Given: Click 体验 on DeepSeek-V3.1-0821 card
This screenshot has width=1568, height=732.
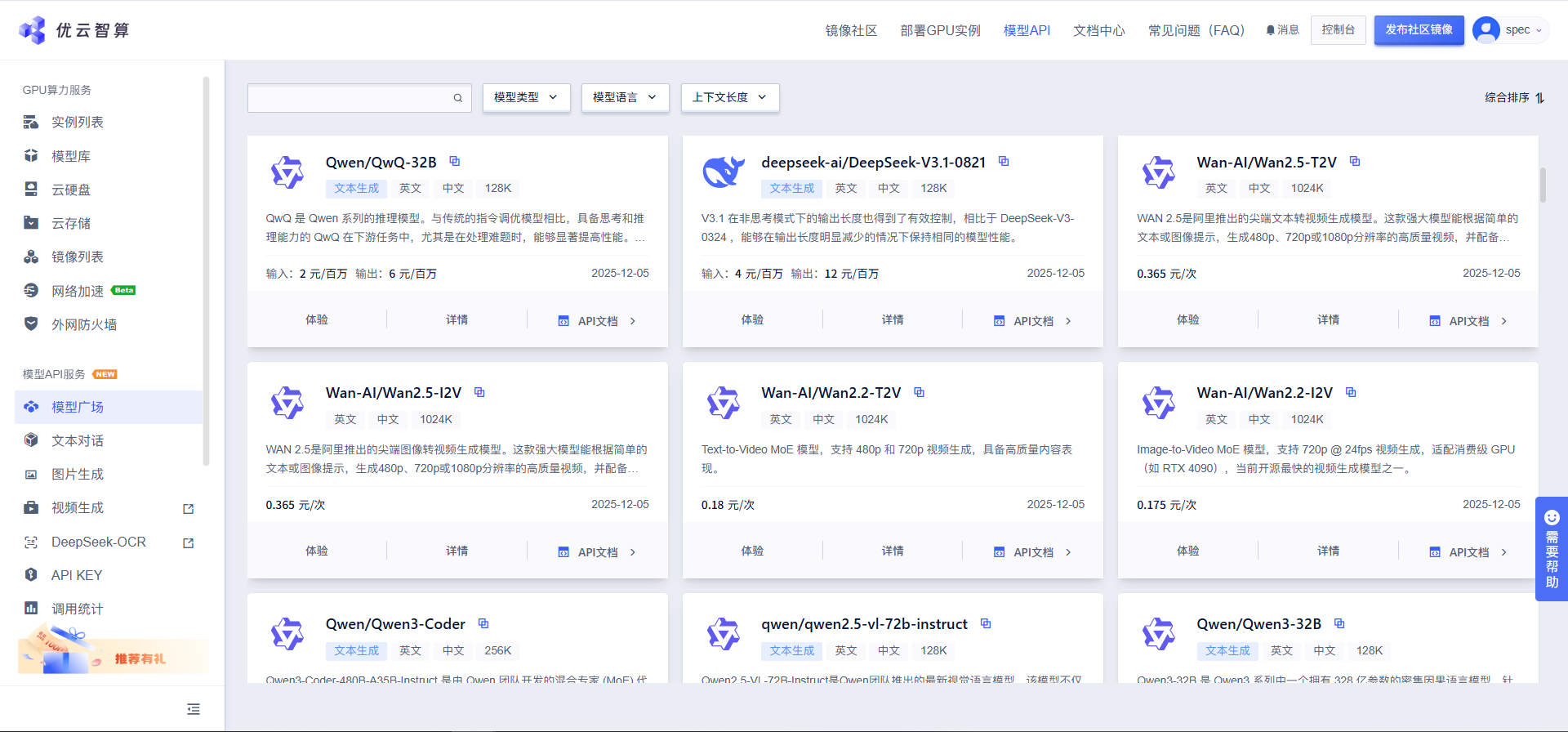Looking at the screenshot, I should coord(752,319).
